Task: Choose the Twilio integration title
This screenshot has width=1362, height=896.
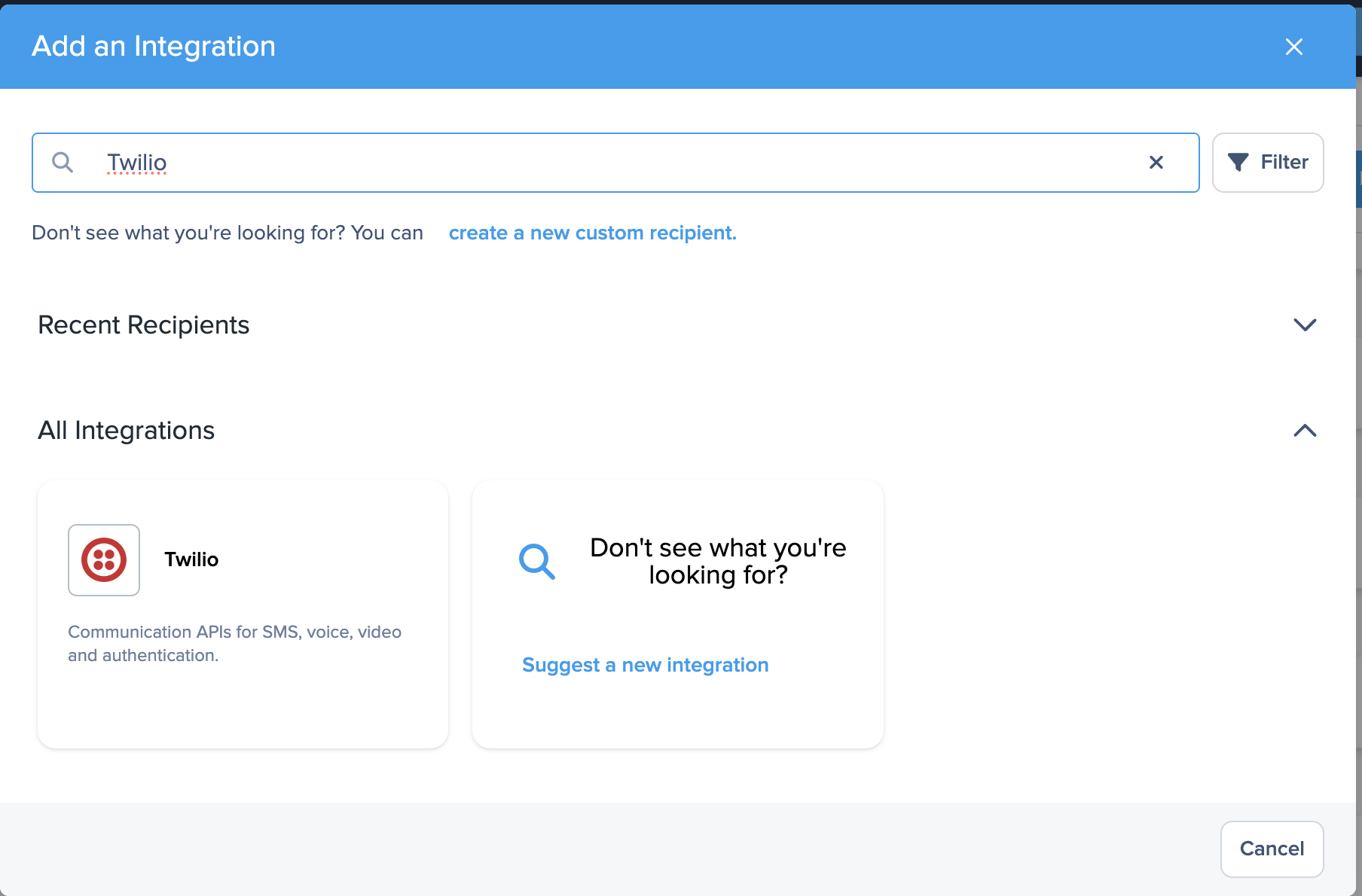Action: (191, 560)
